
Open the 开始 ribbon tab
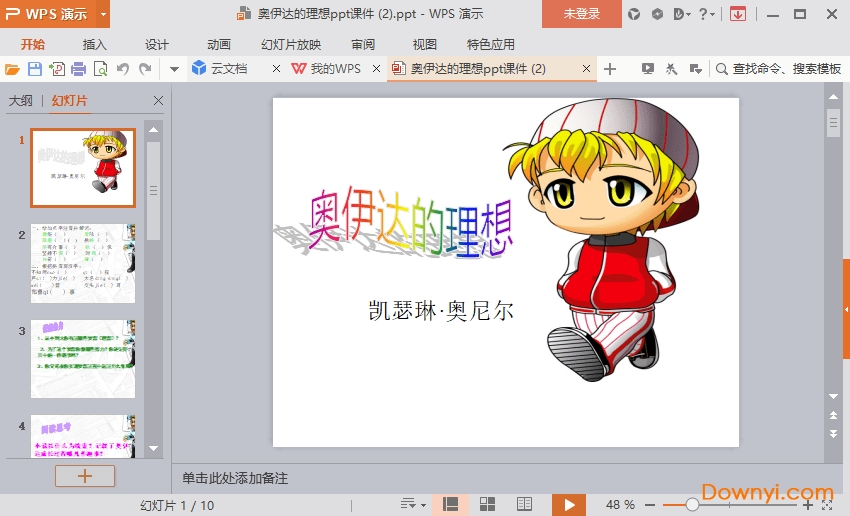click(x=33, y=44)
